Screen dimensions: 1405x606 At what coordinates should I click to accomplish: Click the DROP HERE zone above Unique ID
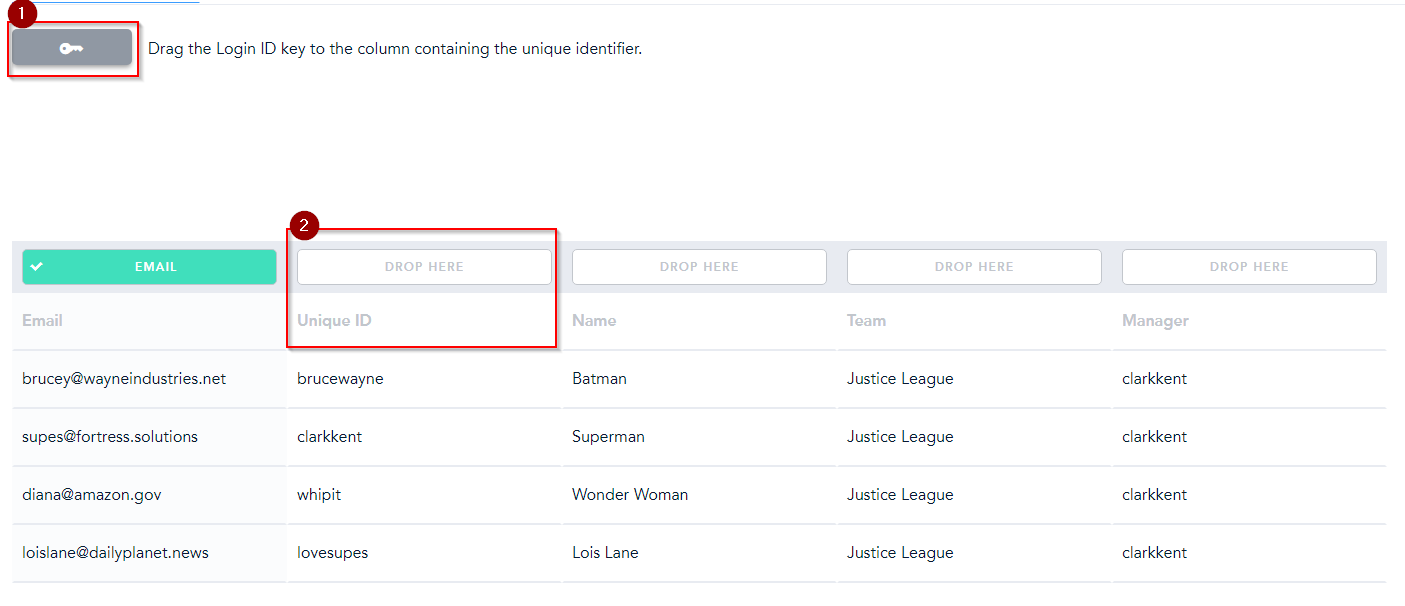(424, 267)
